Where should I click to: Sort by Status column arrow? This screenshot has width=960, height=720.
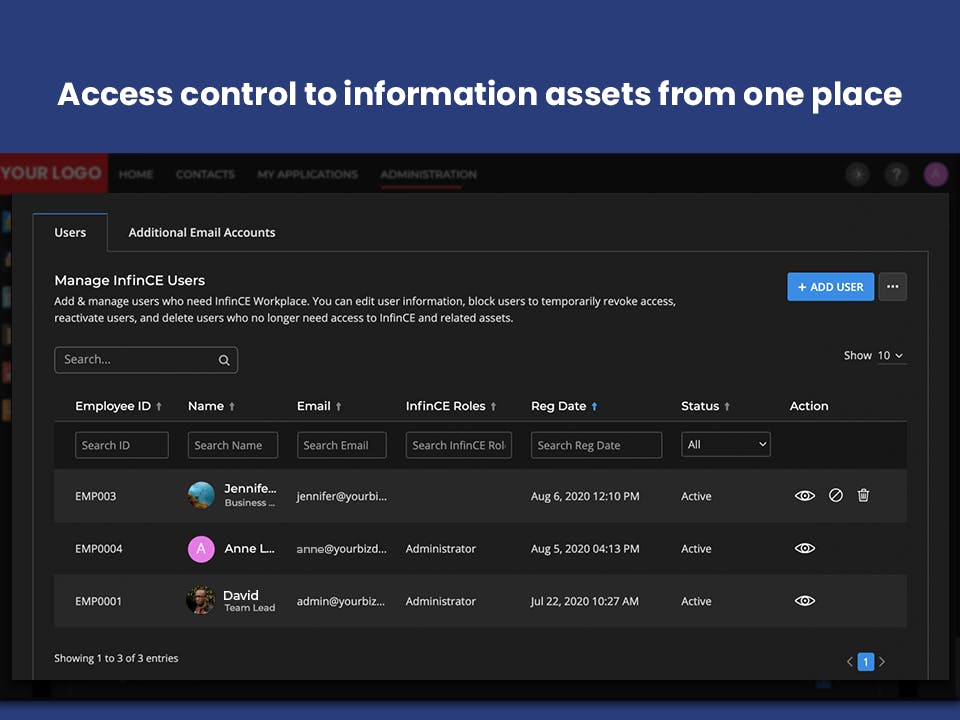(x=727, y=407)
